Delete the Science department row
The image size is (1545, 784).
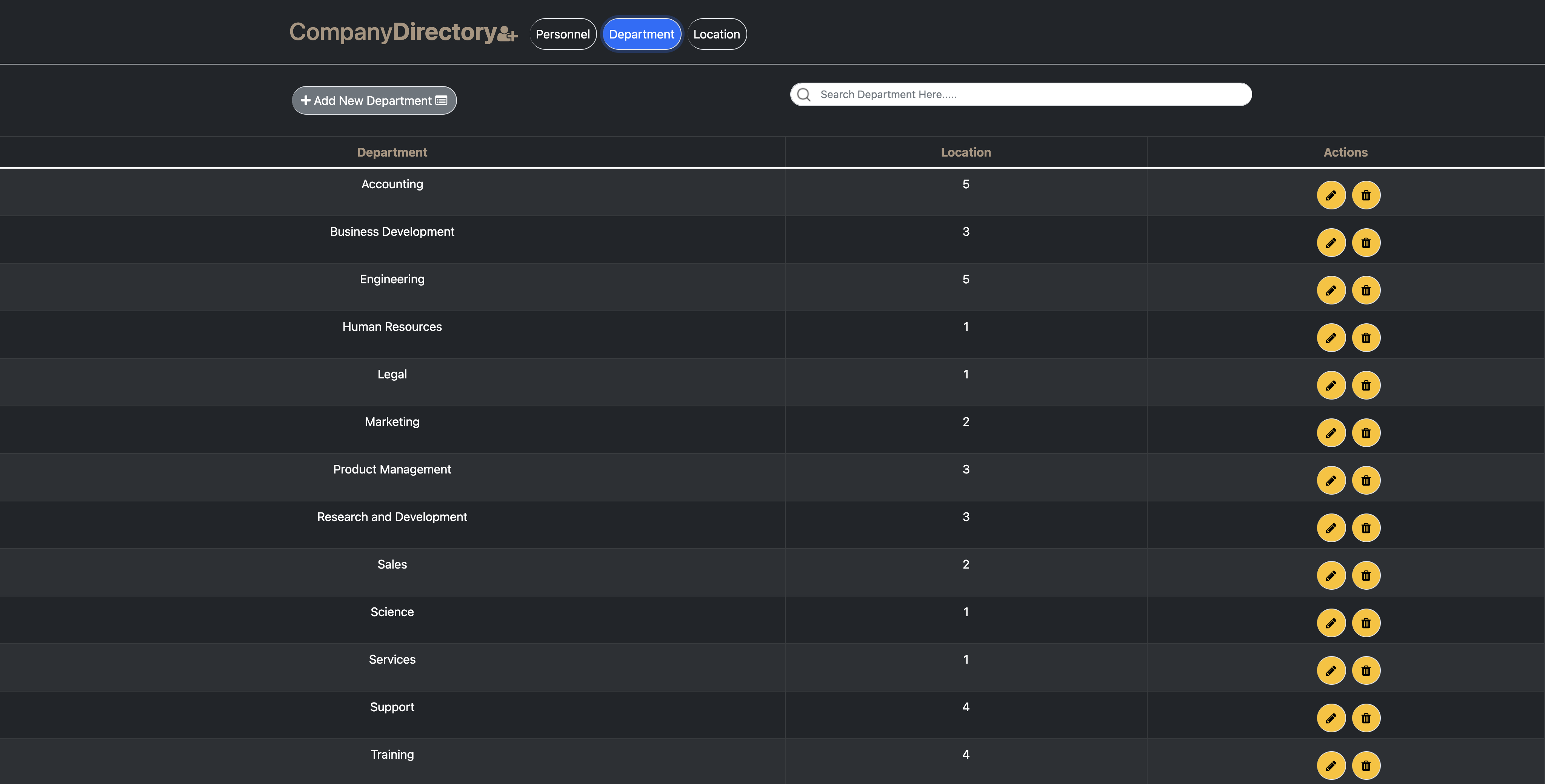point(1366,623)
